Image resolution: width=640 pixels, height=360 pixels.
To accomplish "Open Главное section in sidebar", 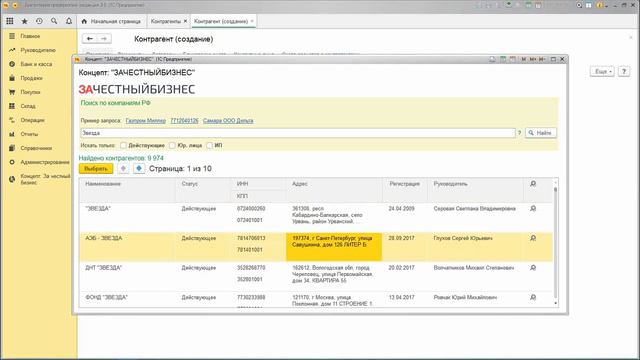I will tap(30, 36).
